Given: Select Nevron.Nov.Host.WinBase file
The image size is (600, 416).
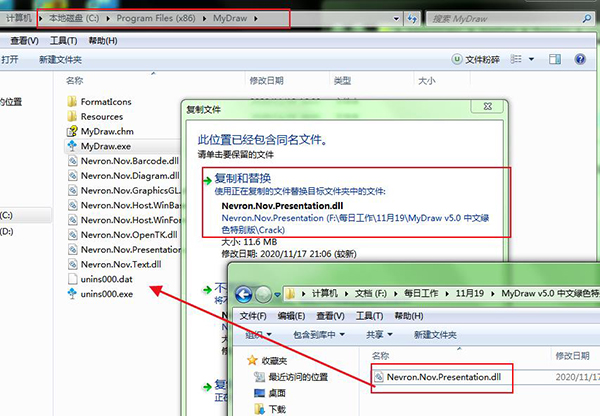Looking at the screenshot, I should [123, 205].
